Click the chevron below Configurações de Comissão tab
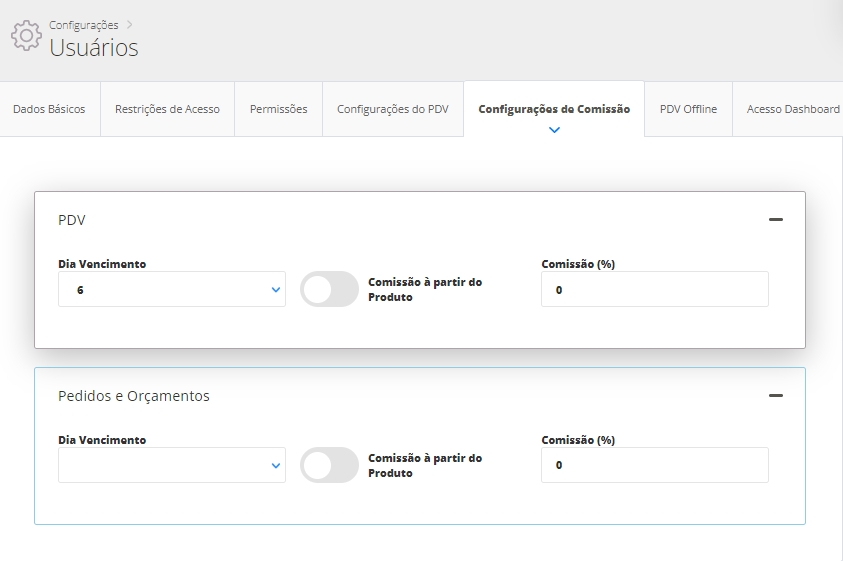 pyautogui.click(x=554, y=130)
